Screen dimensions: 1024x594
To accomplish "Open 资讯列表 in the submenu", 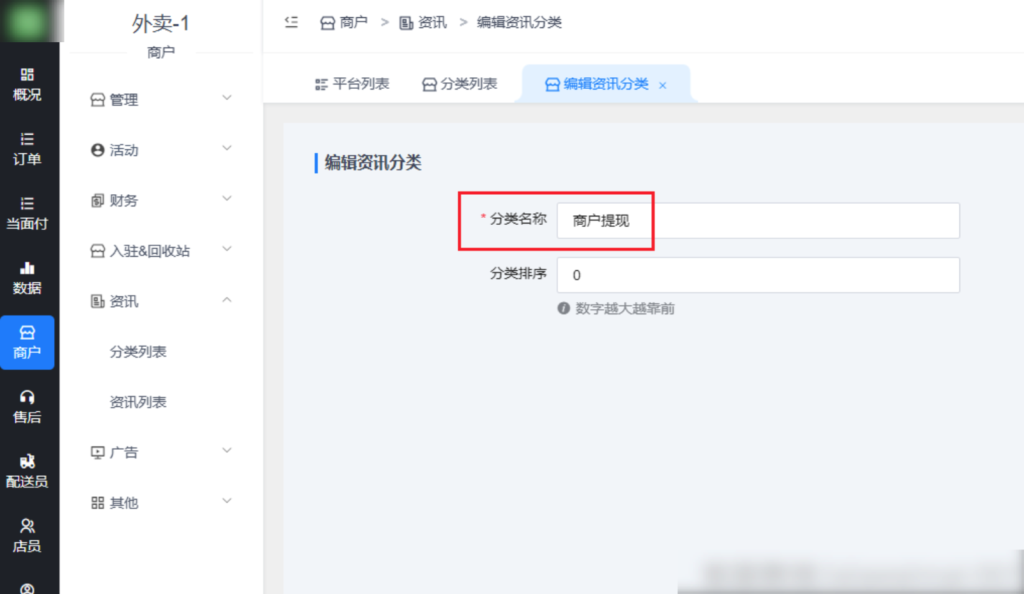I will click(138, 402).
